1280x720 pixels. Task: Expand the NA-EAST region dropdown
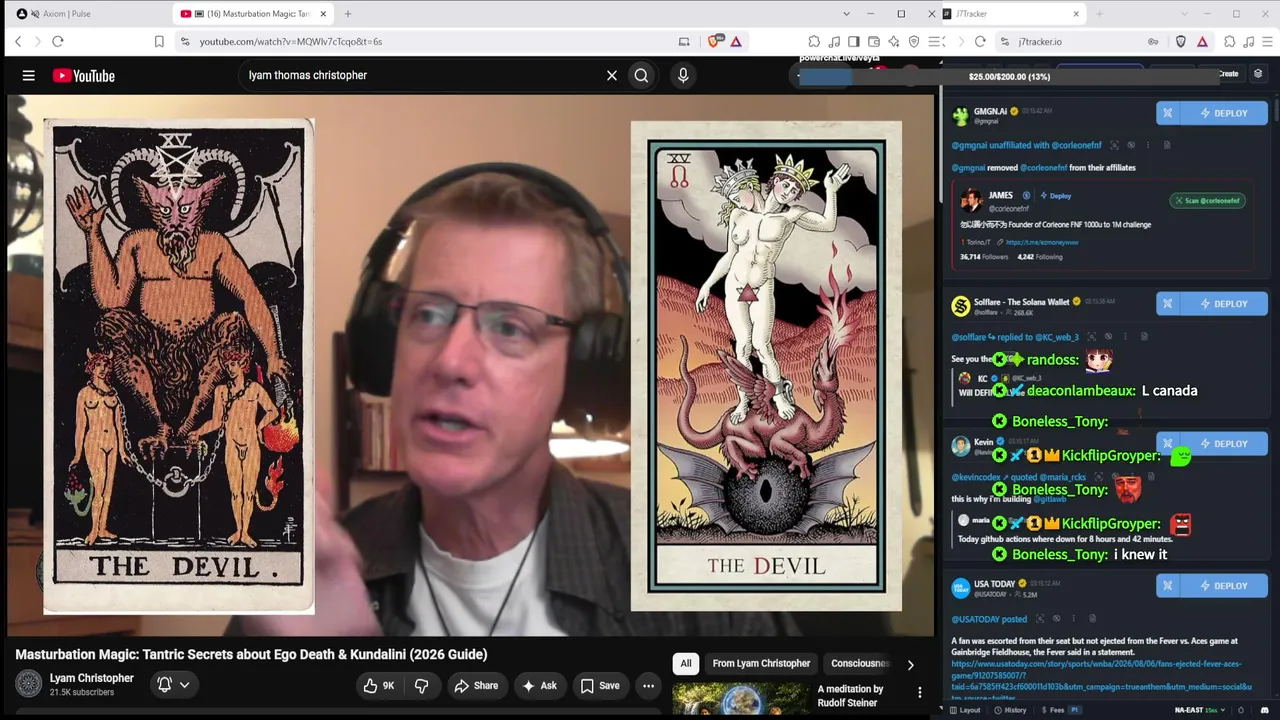pyautogui.click(x=1201, y=710)
